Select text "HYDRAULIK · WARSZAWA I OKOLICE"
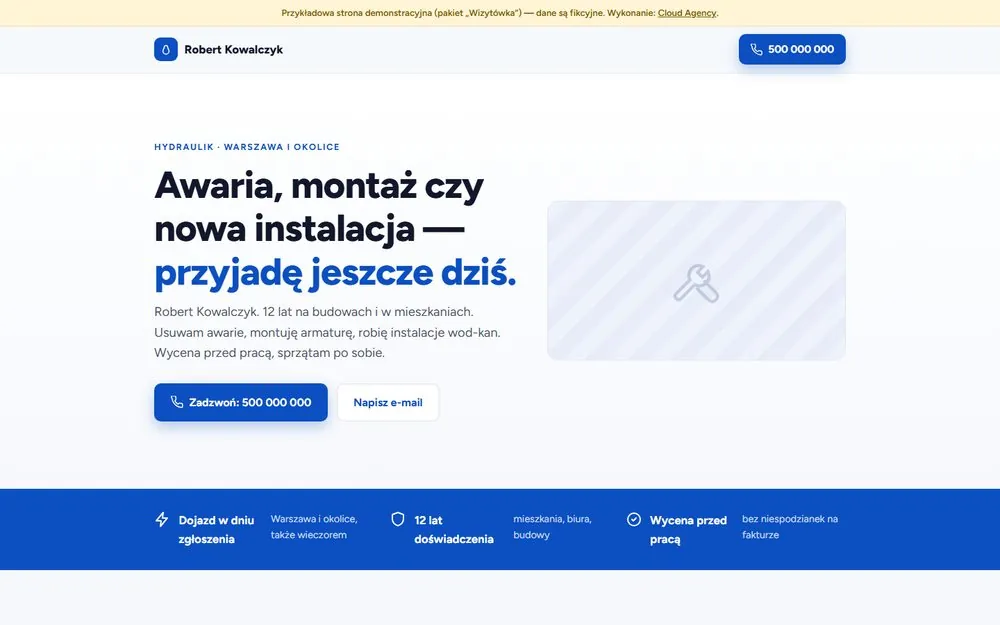This screenshot has height=625, width=1000. click(x=247, y=147)
